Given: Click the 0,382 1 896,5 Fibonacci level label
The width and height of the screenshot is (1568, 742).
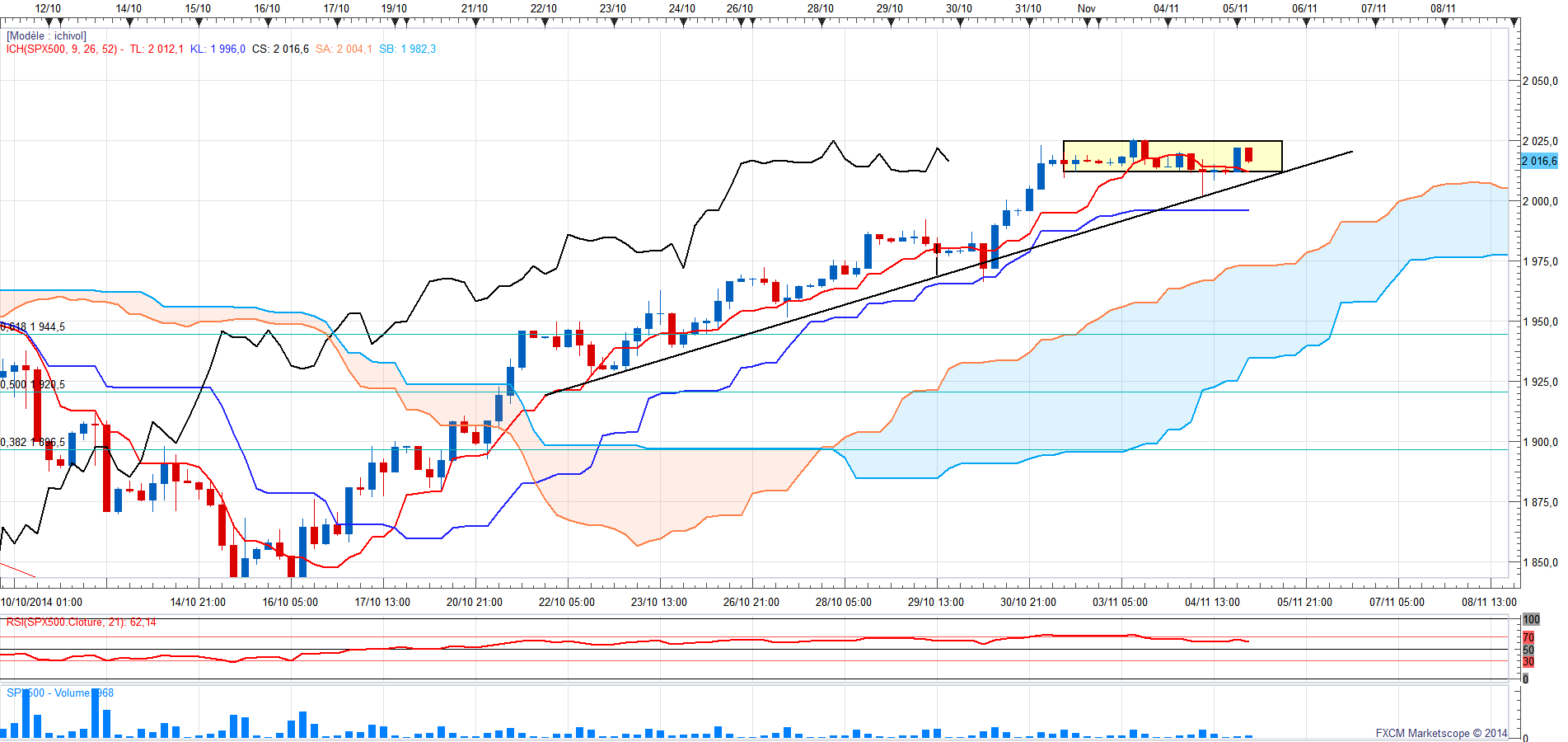Looking at the screenshot, I should click(33, 443).
